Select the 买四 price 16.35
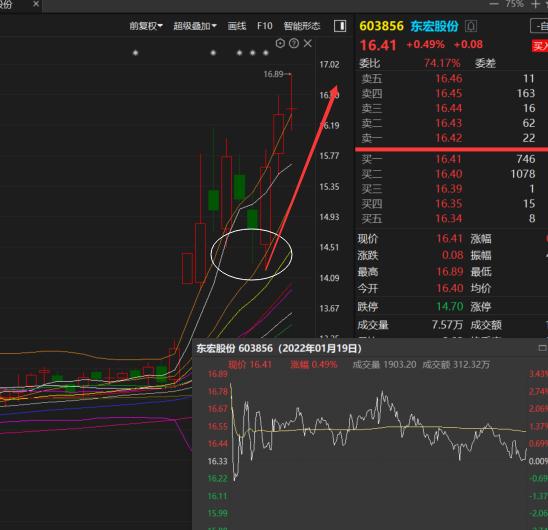Screen dimensions: 548x530 point(448,203)
